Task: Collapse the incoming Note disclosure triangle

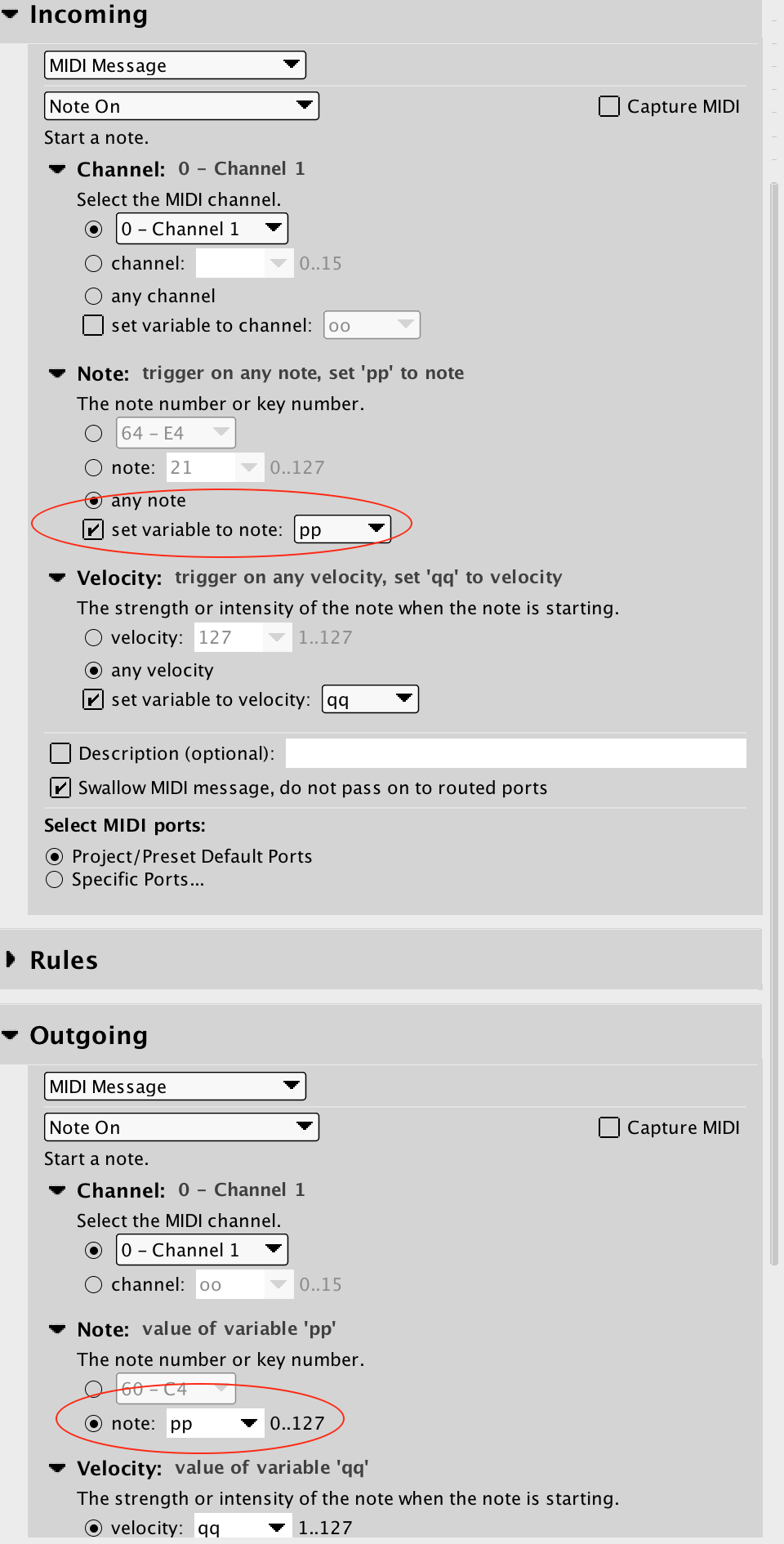Action: (57, 373)
